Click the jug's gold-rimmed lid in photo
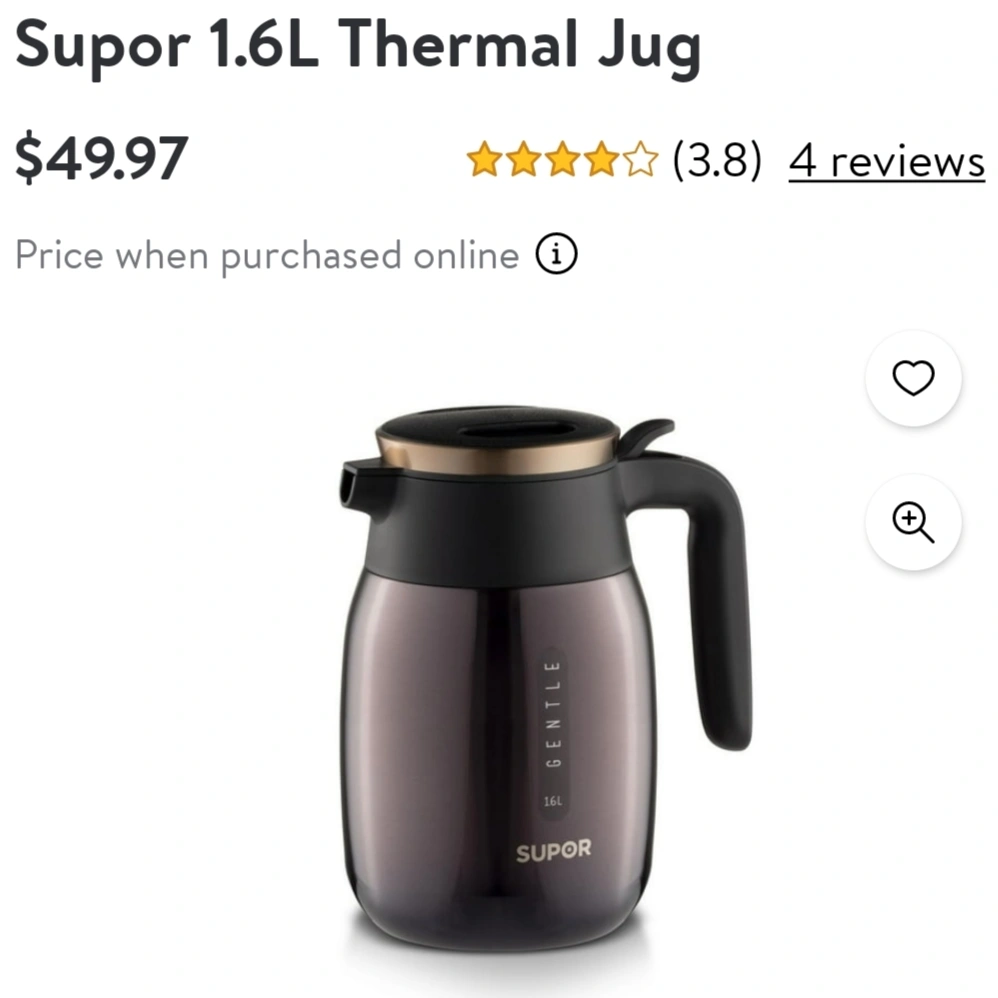Image resolution: width=998 pixels, height=998 pixels. click(498, 440)
